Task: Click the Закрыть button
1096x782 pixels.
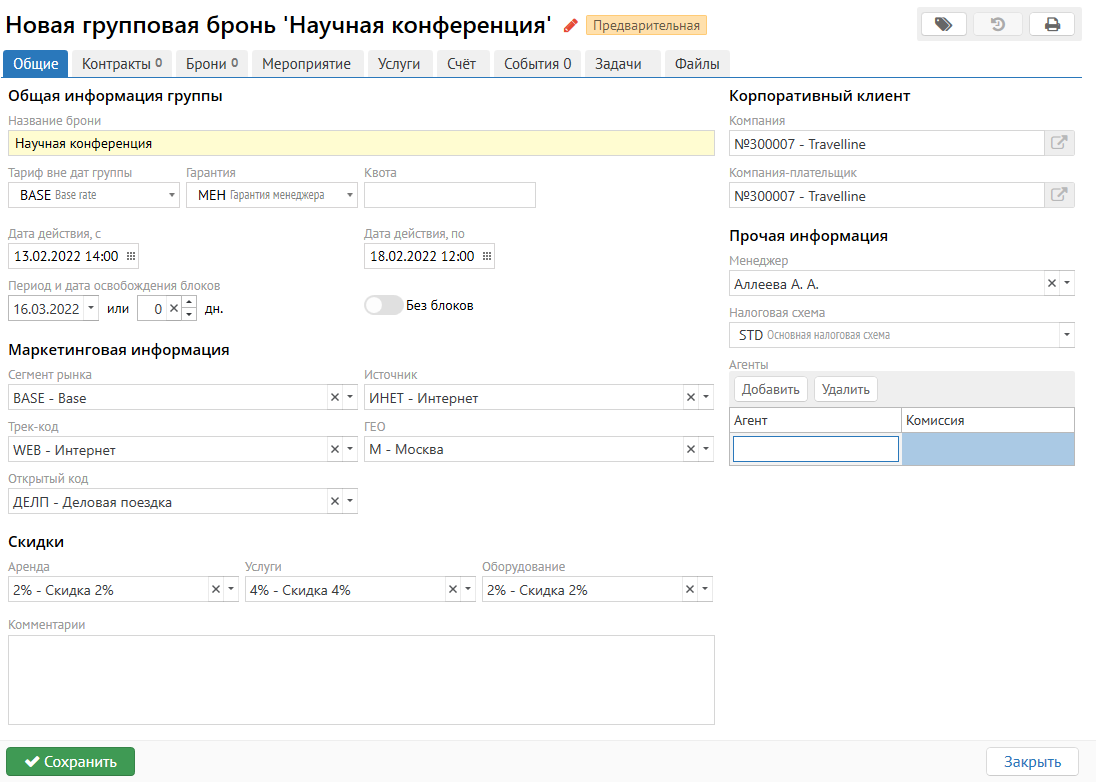Action: pos(1032,762)
